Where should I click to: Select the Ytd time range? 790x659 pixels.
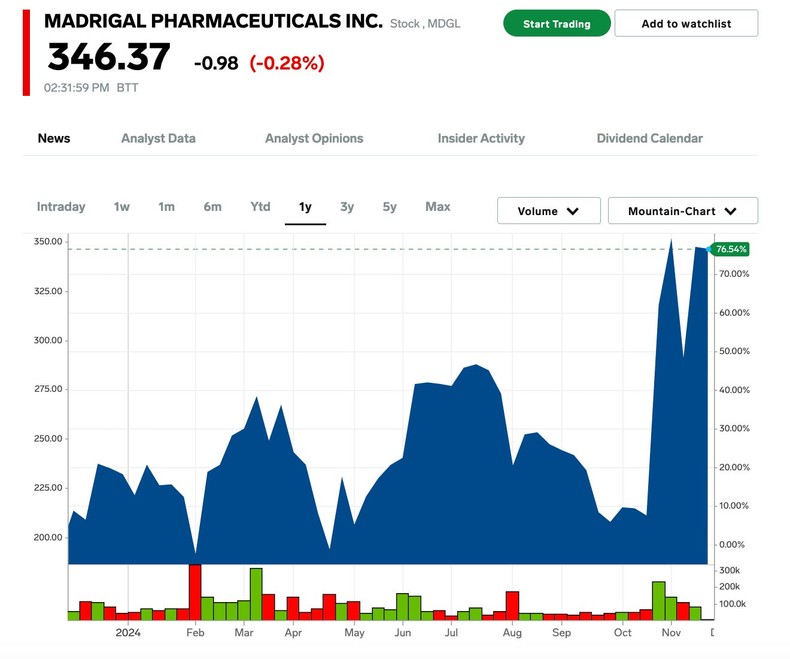click(260, 207)
